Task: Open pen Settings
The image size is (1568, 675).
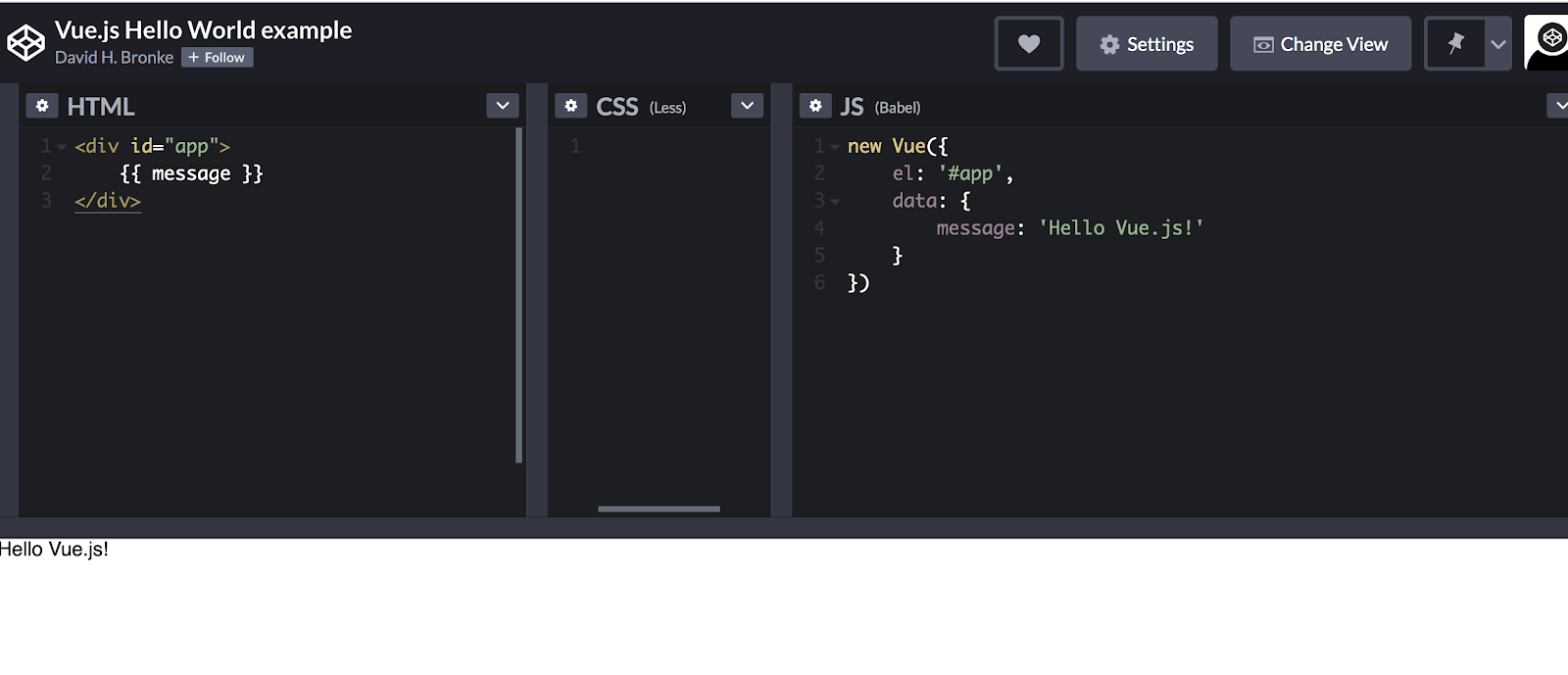Action: [x=1147, y=44]
